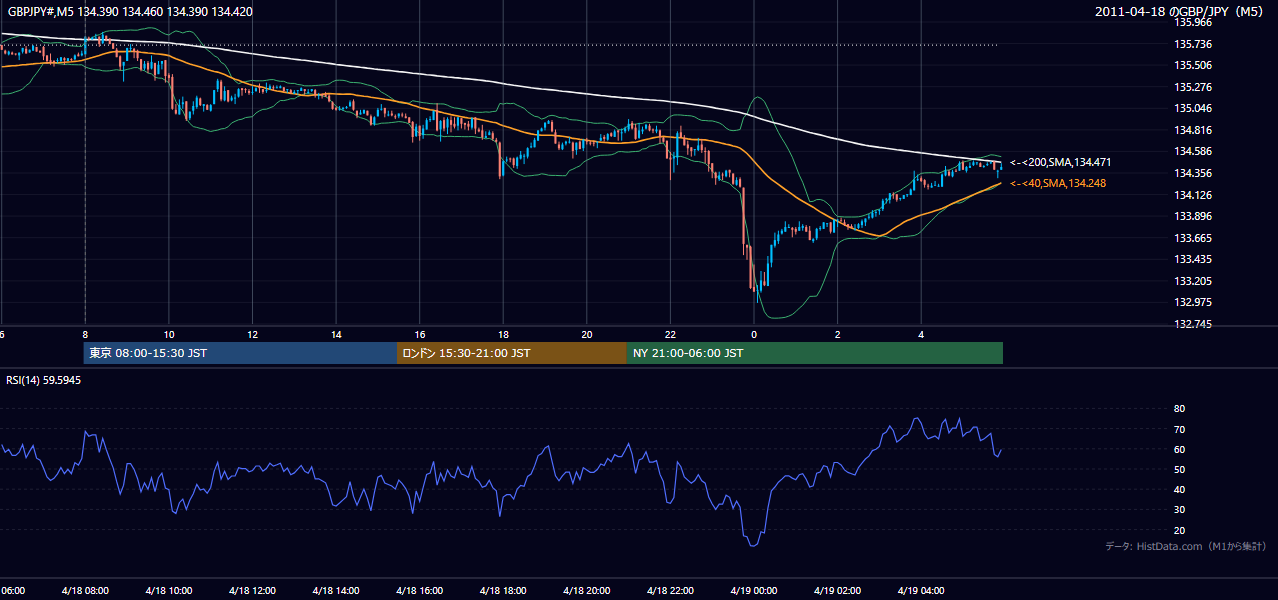This screenshot has height=600, width=1278.
Task: Click price scale value 135.046
Action: pos(1194,108)
